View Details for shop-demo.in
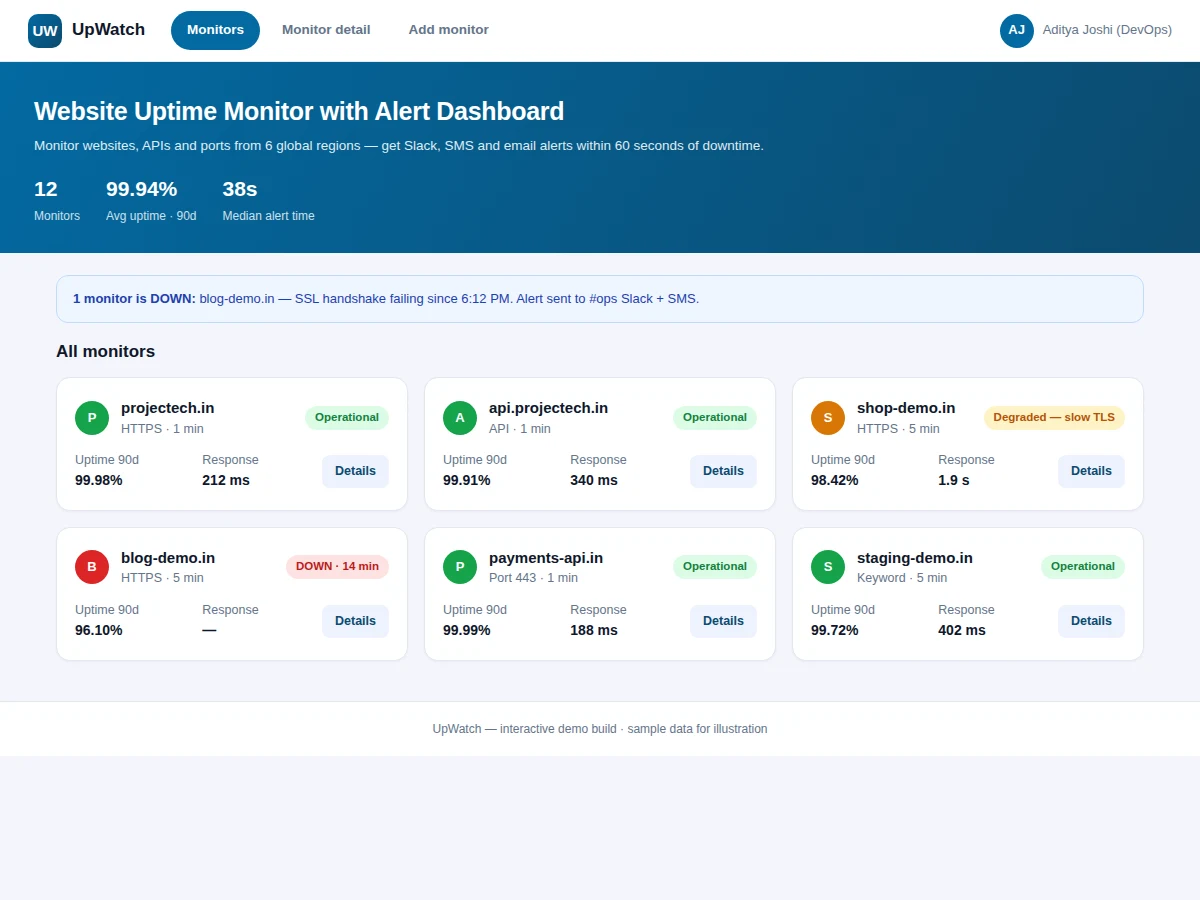 [1091, 471]
